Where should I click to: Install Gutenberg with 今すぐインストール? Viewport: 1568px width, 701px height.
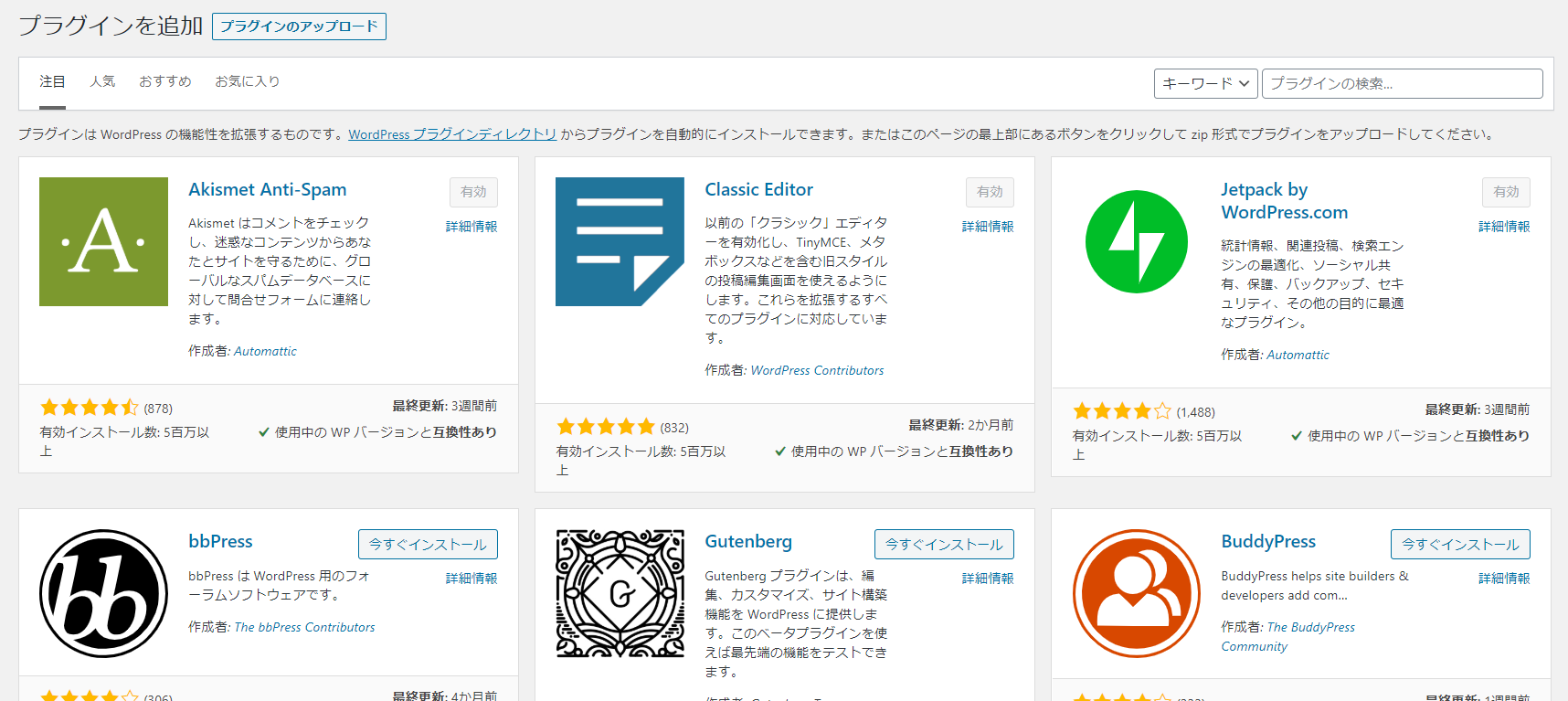pos(944,544)
